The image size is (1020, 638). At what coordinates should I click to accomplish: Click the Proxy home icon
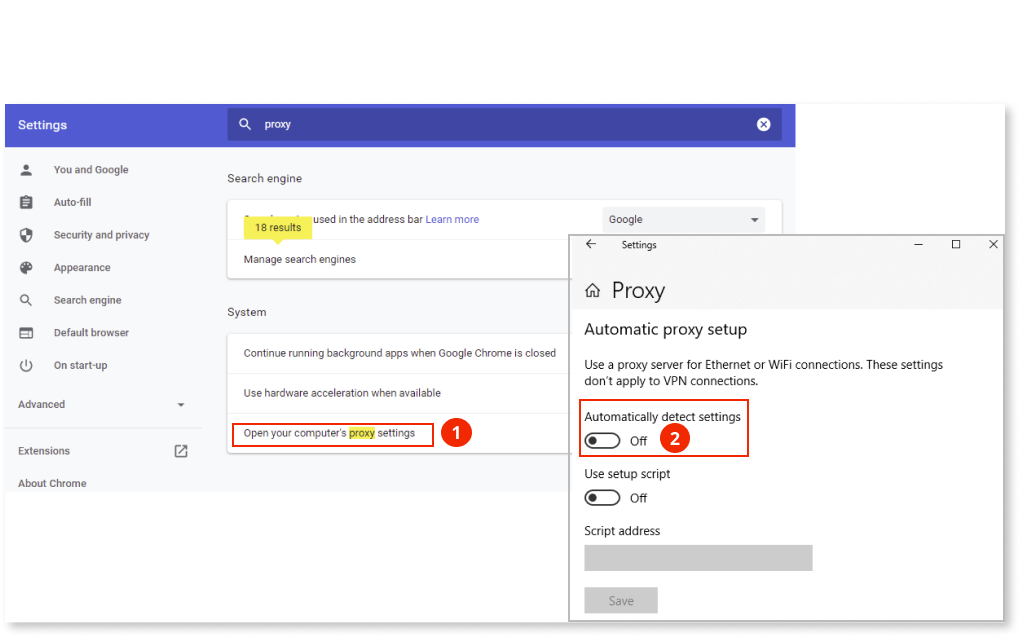click(x=593, y=291)
